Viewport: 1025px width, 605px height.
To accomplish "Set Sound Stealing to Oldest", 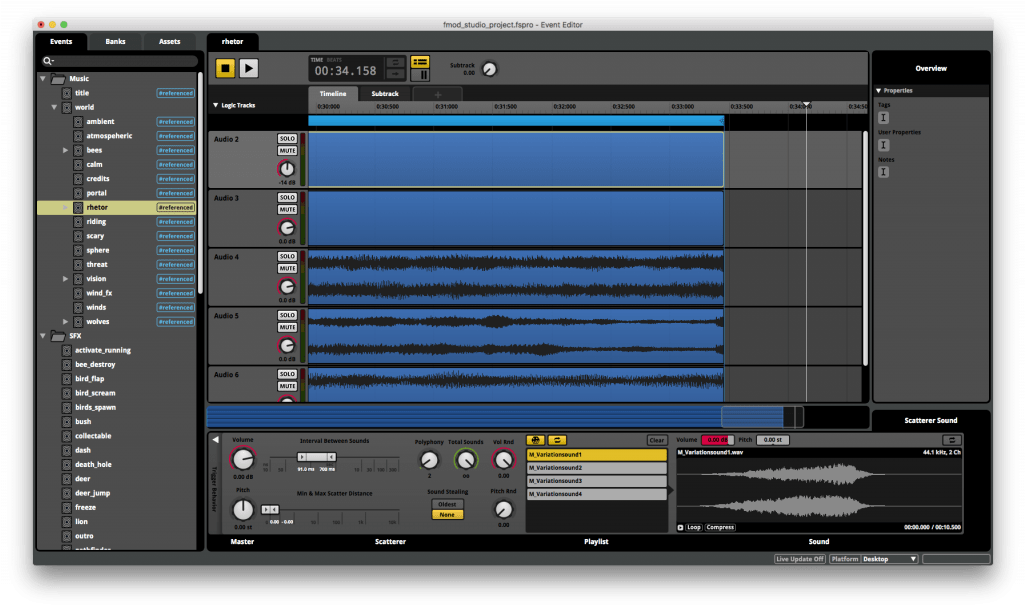I will [x=447, y=504].
